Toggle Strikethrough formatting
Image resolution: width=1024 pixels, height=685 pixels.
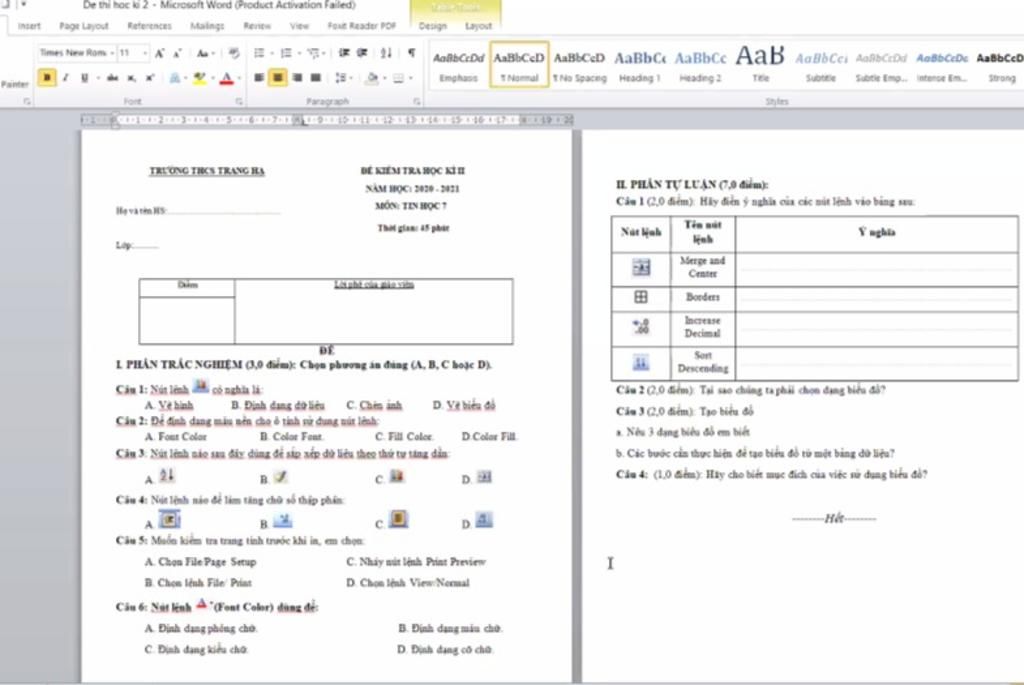click(x=112, y=78)
